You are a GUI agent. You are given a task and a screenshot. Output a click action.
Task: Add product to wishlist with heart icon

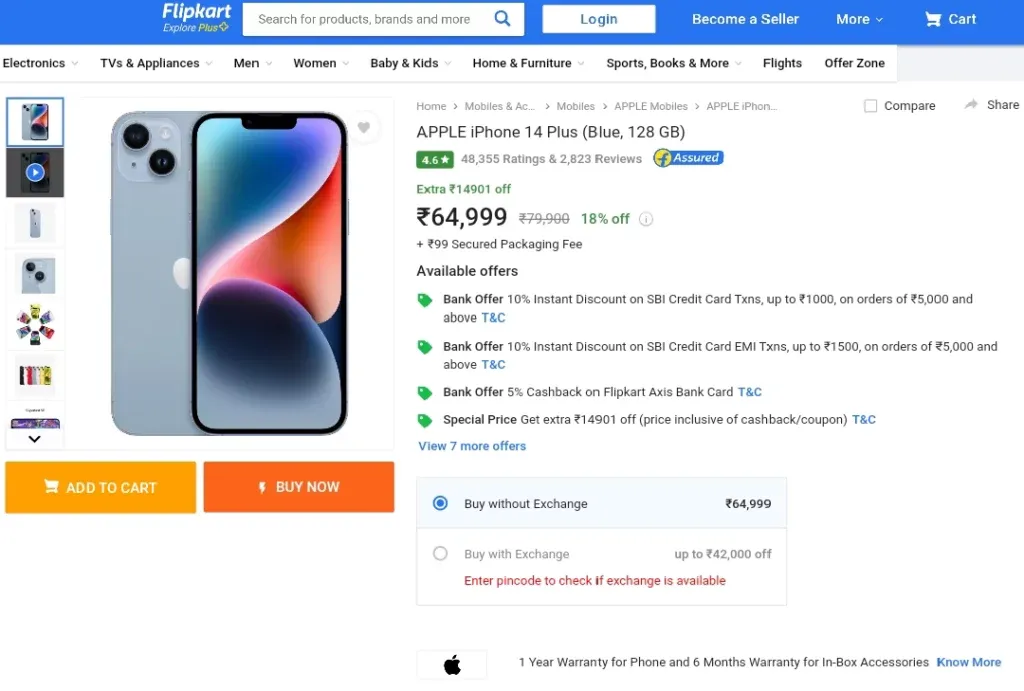click(364, 128)
